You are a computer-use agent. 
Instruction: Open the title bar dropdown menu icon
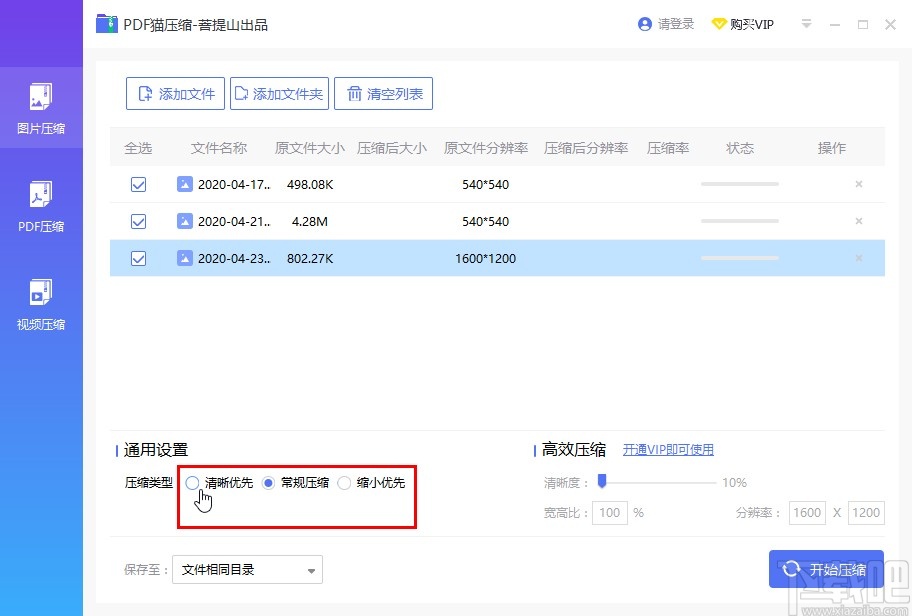pyautogui.click(x=806, y=24)
